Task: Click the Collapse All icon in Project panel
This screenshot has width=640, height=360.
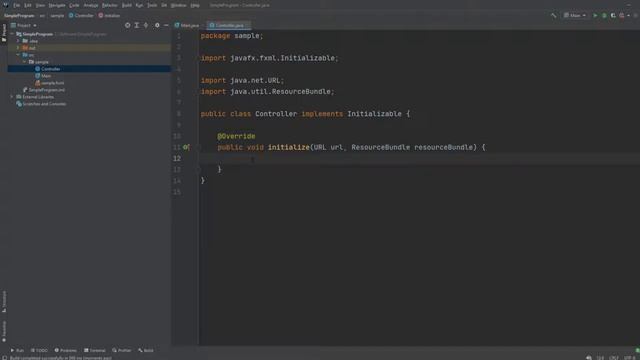Action: pyautogui.click(x=146, y=25)
